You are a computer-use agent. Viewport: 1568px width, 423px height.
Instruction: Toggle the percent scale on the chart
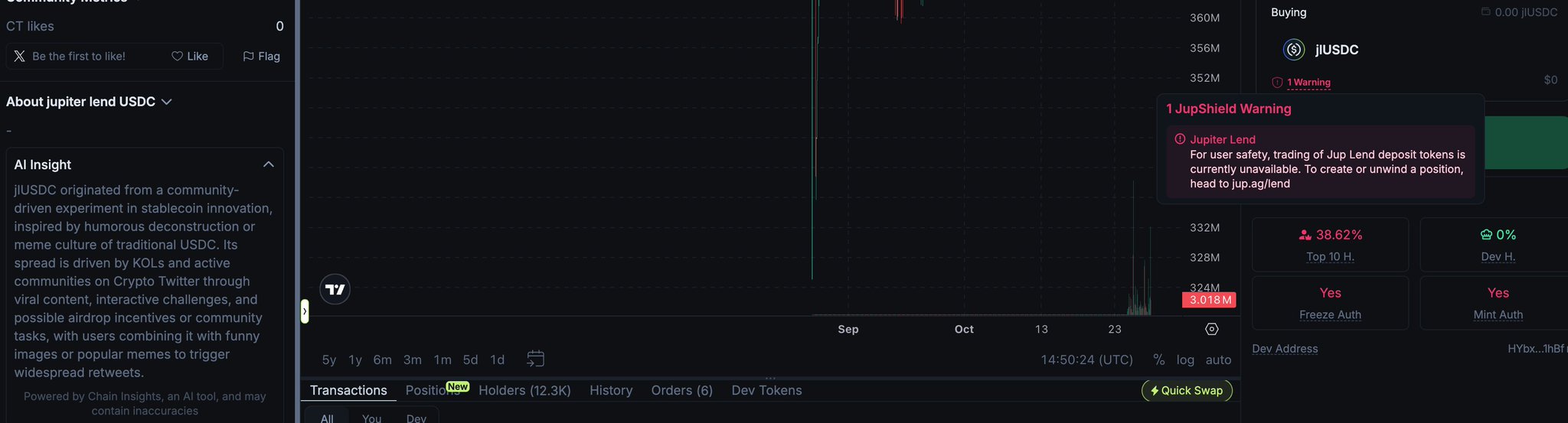(1158, 360)
